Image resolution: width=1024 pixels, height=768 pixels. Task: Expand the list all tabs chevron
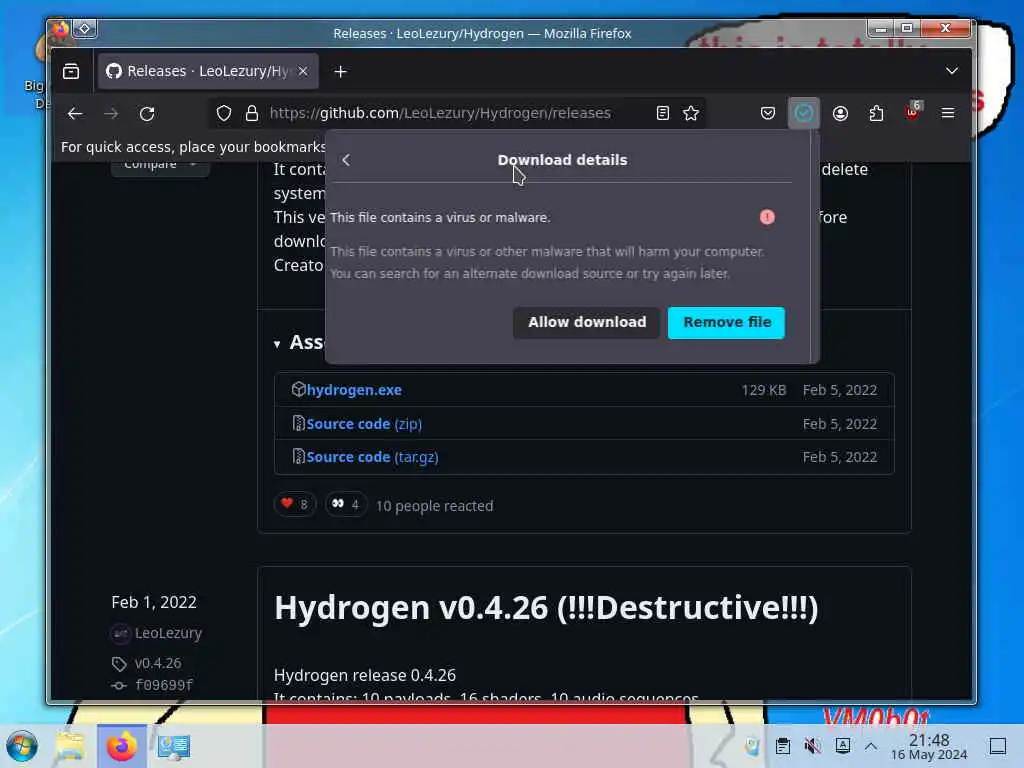pyautogui.click(x=952, y=71)
